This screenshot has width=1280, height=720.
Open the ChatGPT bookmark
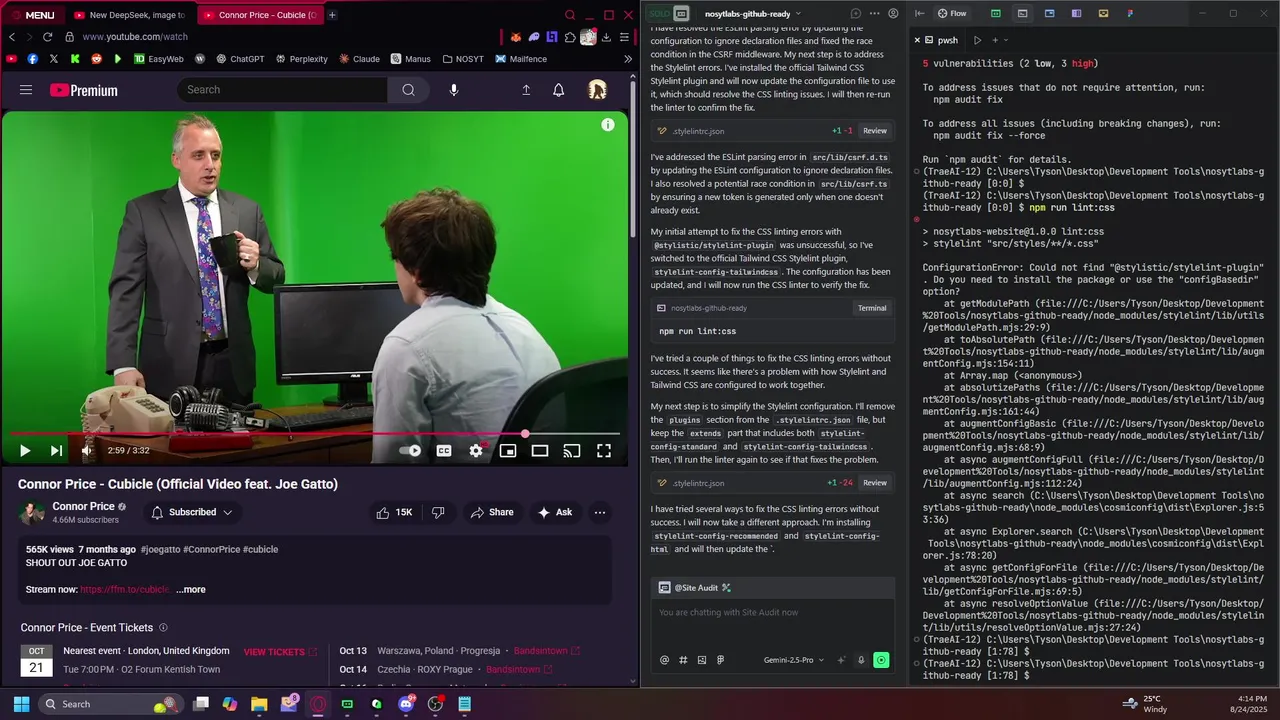coord(240,59)
